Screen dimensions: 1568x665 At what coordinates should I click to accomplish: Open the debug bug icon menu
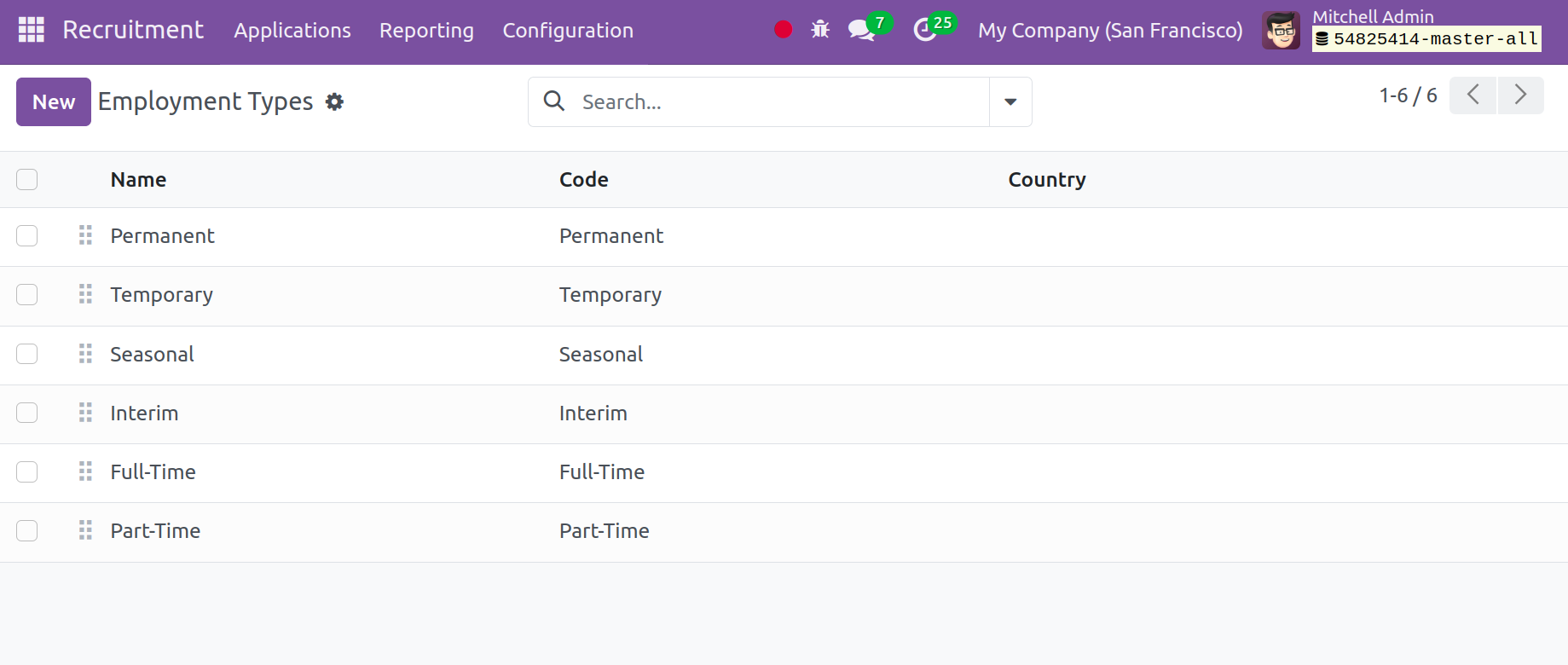820,30
